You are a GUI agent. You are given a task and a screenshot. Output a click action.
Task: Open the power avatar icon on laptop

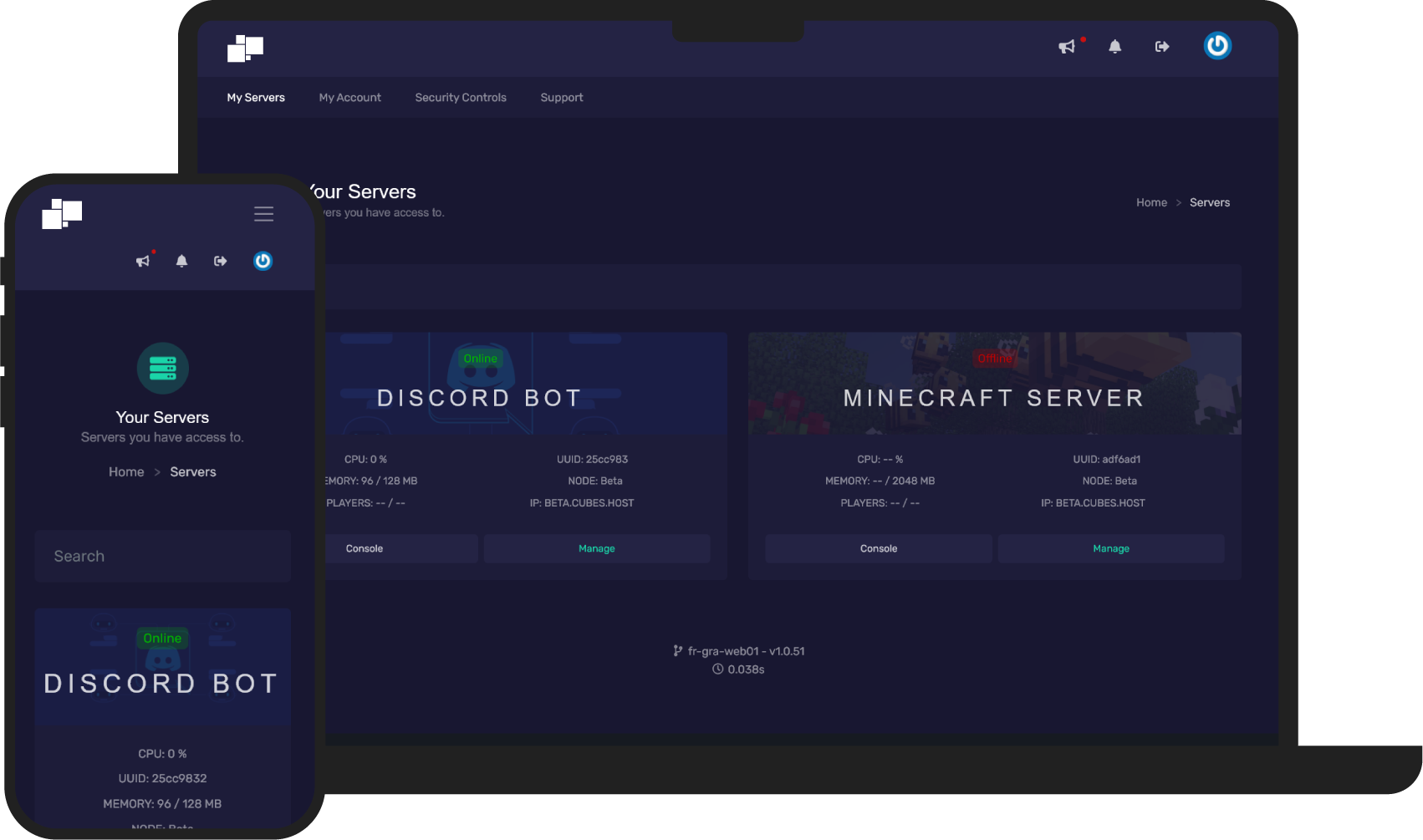(x=1217, y=45)
